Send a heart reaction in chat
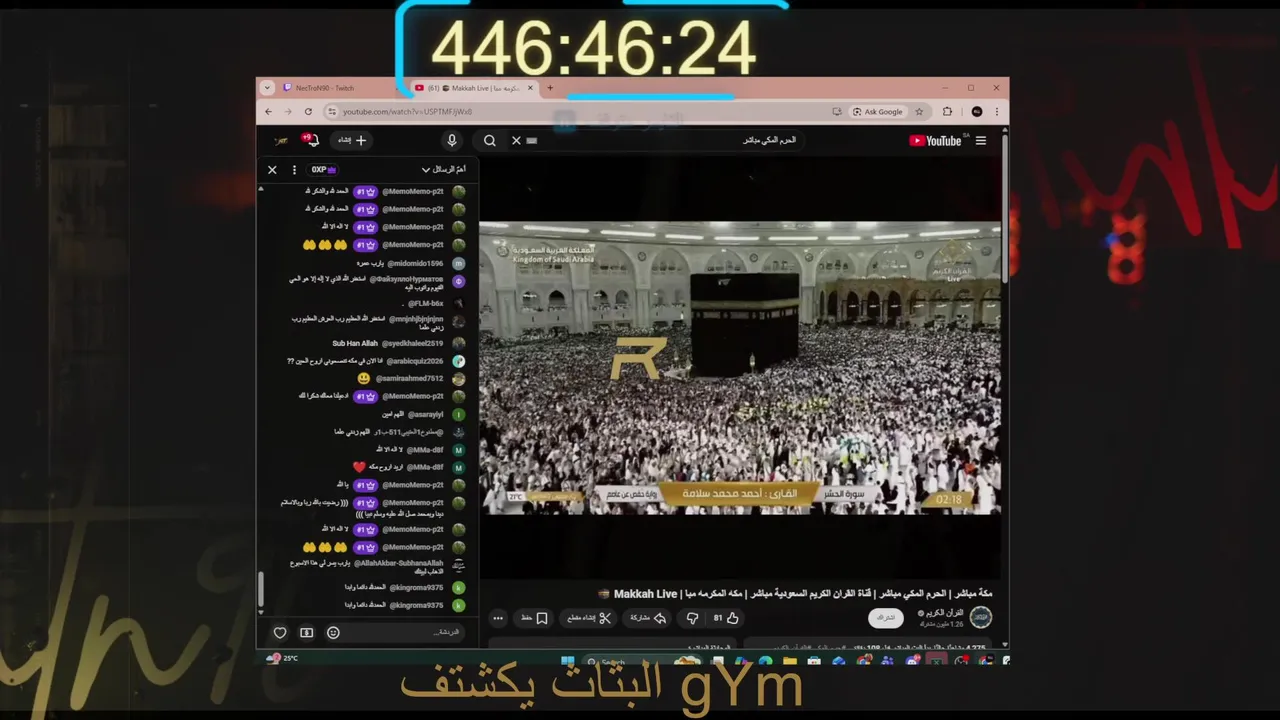Image resolution: width=1280 pixels, height=720 pixels. [280, 632]
